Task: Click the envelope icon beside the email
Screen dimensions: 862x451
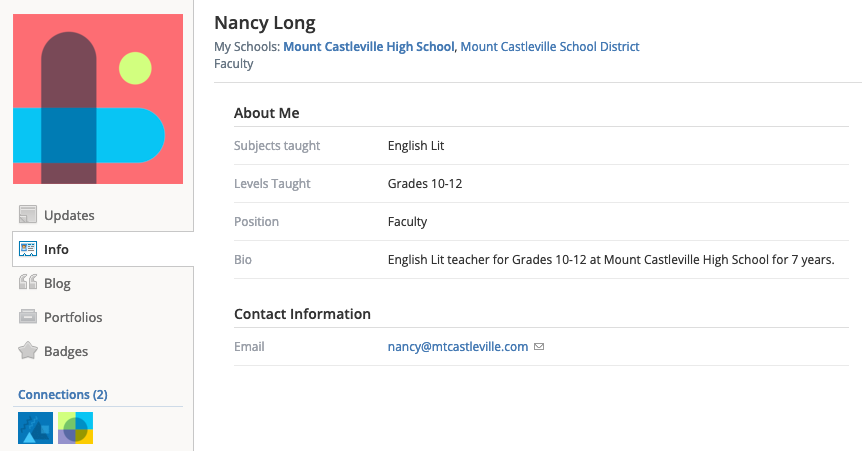Action: tap(539, 347)
